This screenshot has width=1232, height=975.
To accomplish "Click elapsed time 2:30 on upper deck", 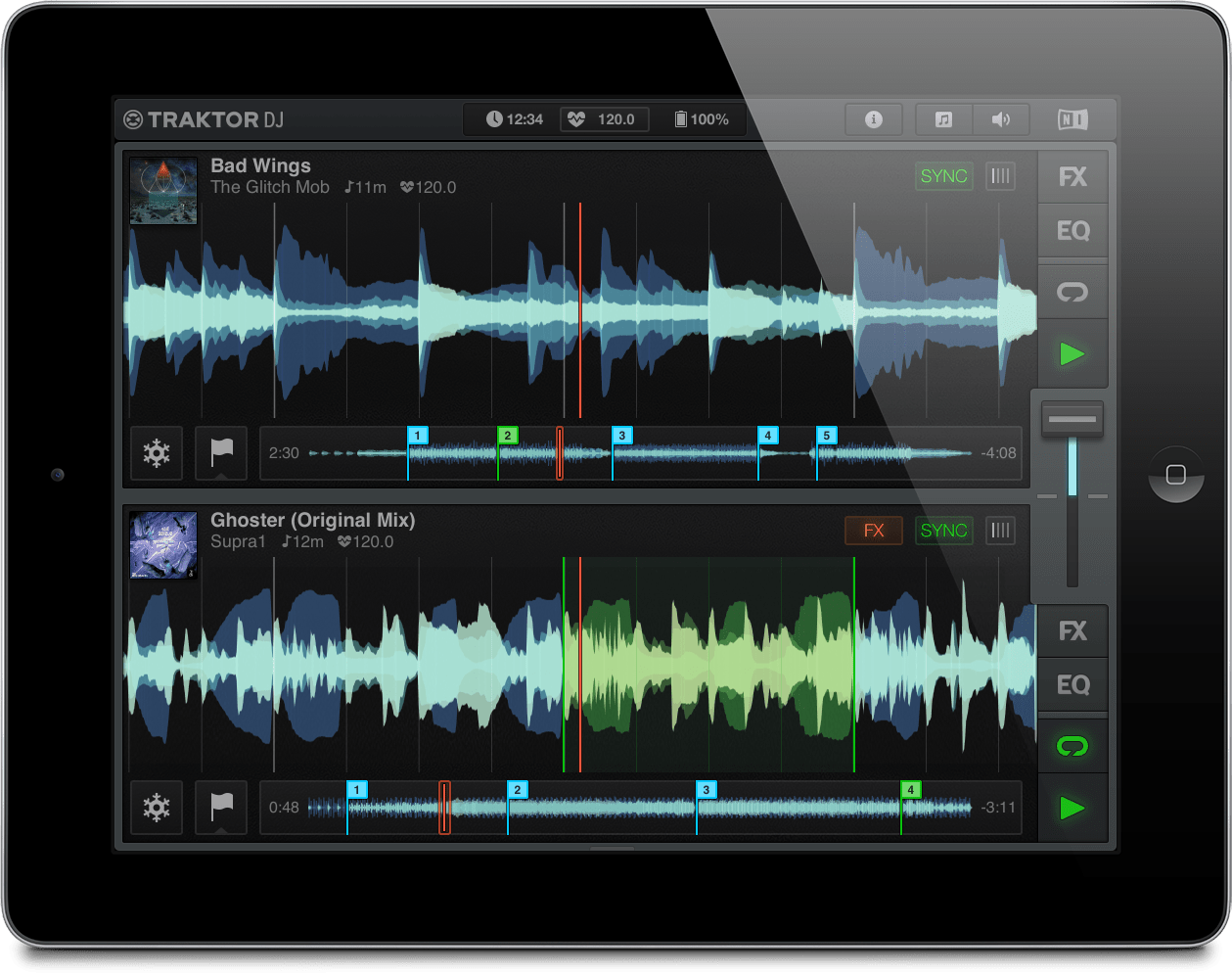I will coord(284,453).
